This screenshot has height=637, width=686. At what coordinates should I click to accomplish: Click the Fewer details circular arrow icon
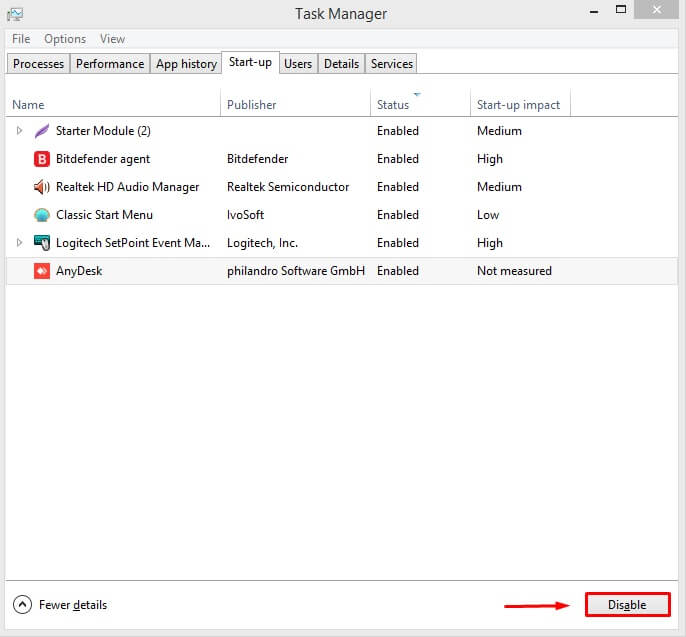click(22, 605)
